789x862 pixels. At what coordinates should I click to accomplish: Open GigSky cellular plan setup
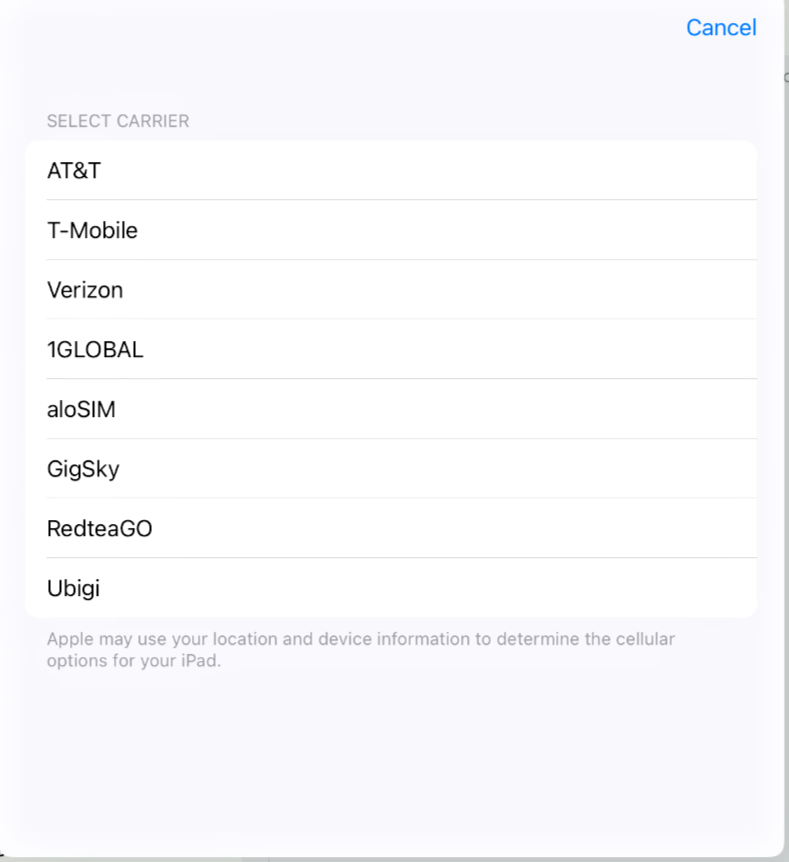(x=391, y=468)
